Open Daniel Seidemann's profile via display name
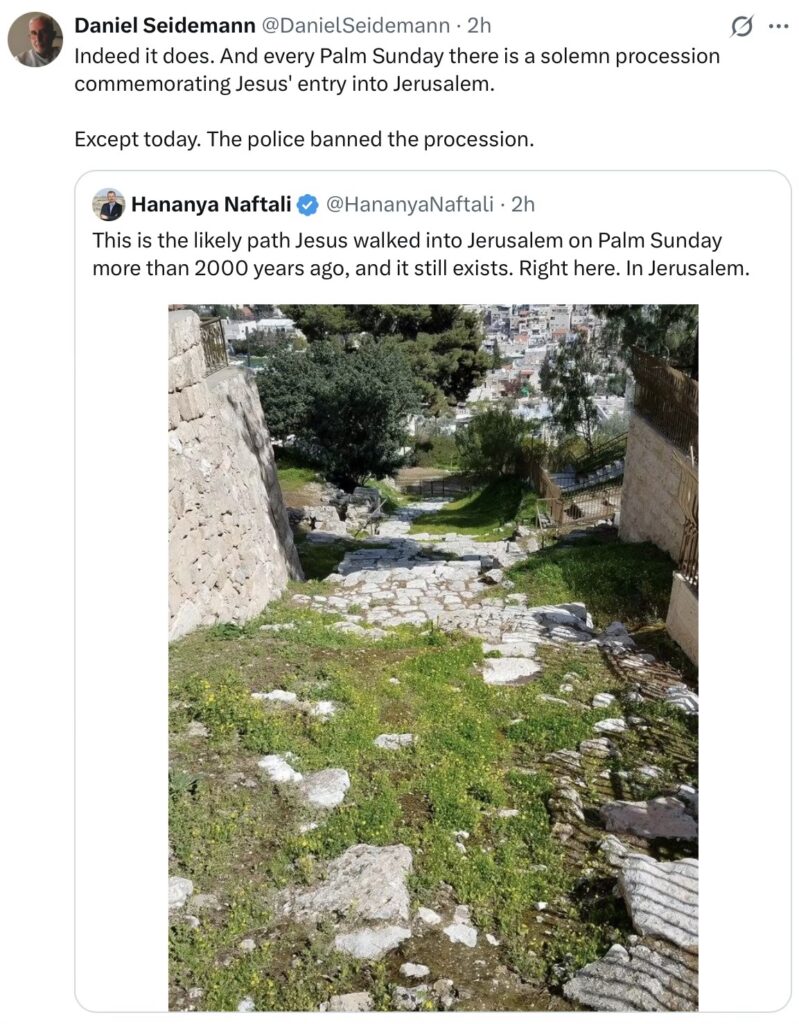Screen dimensions: 799x1024 click(164, 25)
